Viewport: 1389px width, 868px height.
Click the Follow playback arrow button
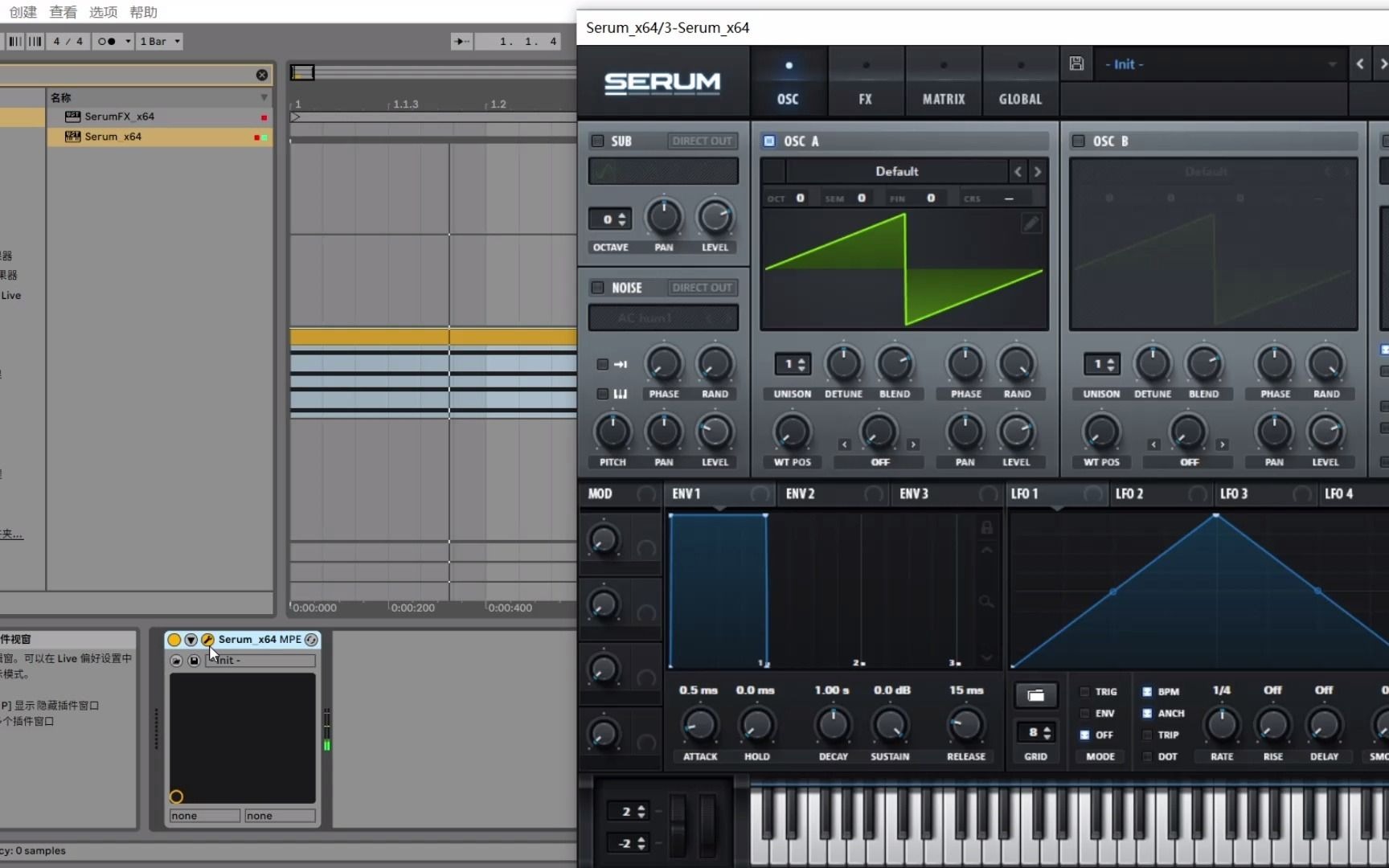point(461,41)
